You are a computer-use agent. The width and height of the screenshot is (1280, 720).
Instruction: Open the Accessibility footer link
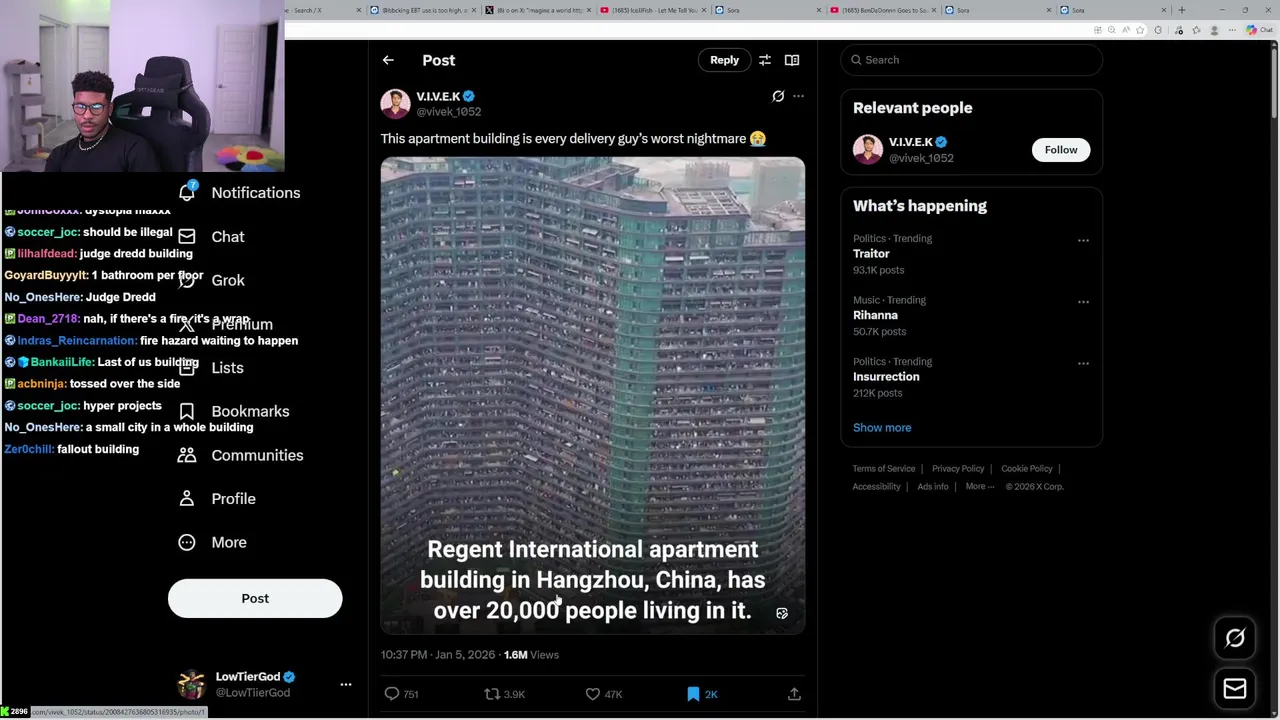877,486
